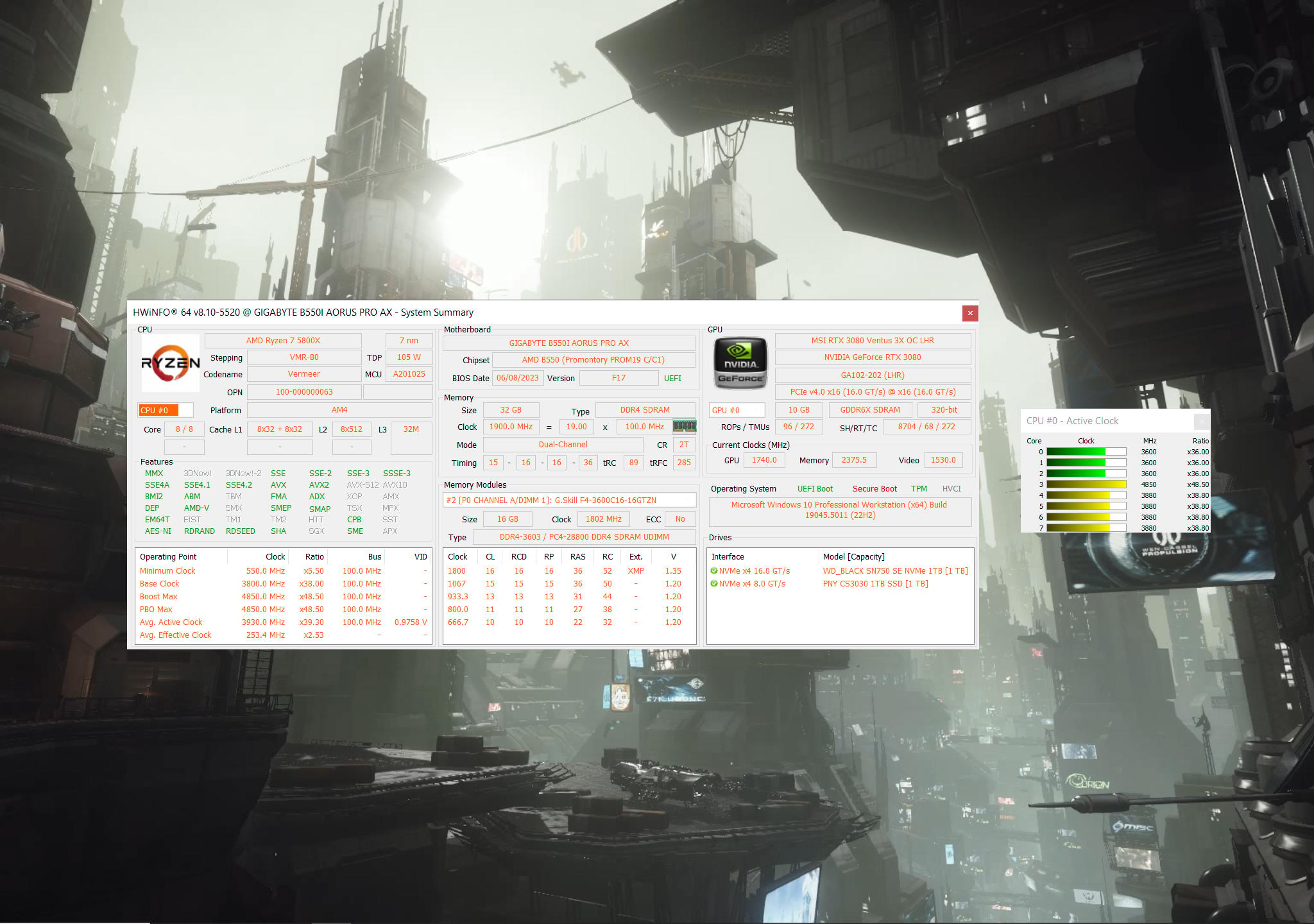Click the 1900.0 MHz memory clock value
This screenshot has width=1314, height=924.
tap(511, 427)
